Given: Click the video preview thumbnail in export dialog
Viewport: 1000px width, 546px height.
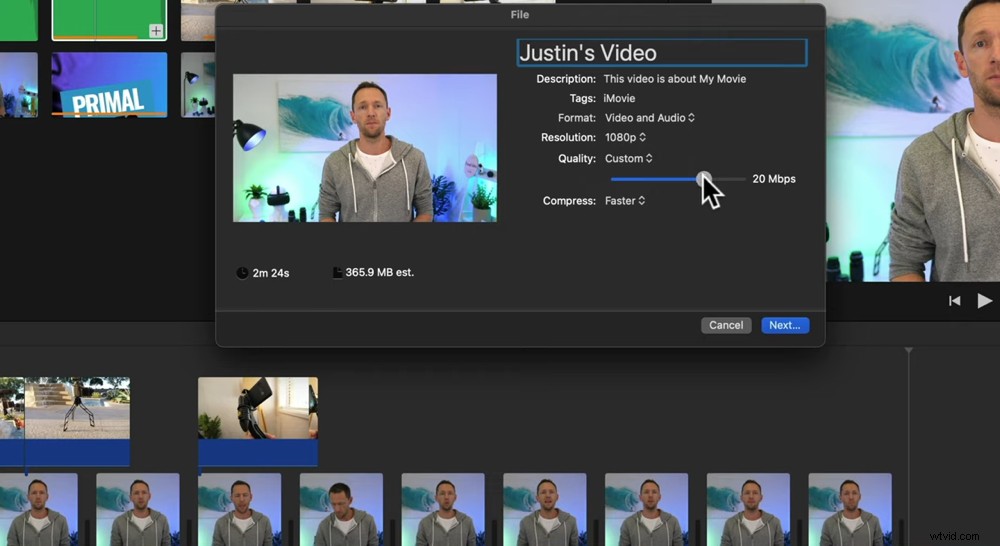Looking at the screenshot, I should click(x=365, y=148).
